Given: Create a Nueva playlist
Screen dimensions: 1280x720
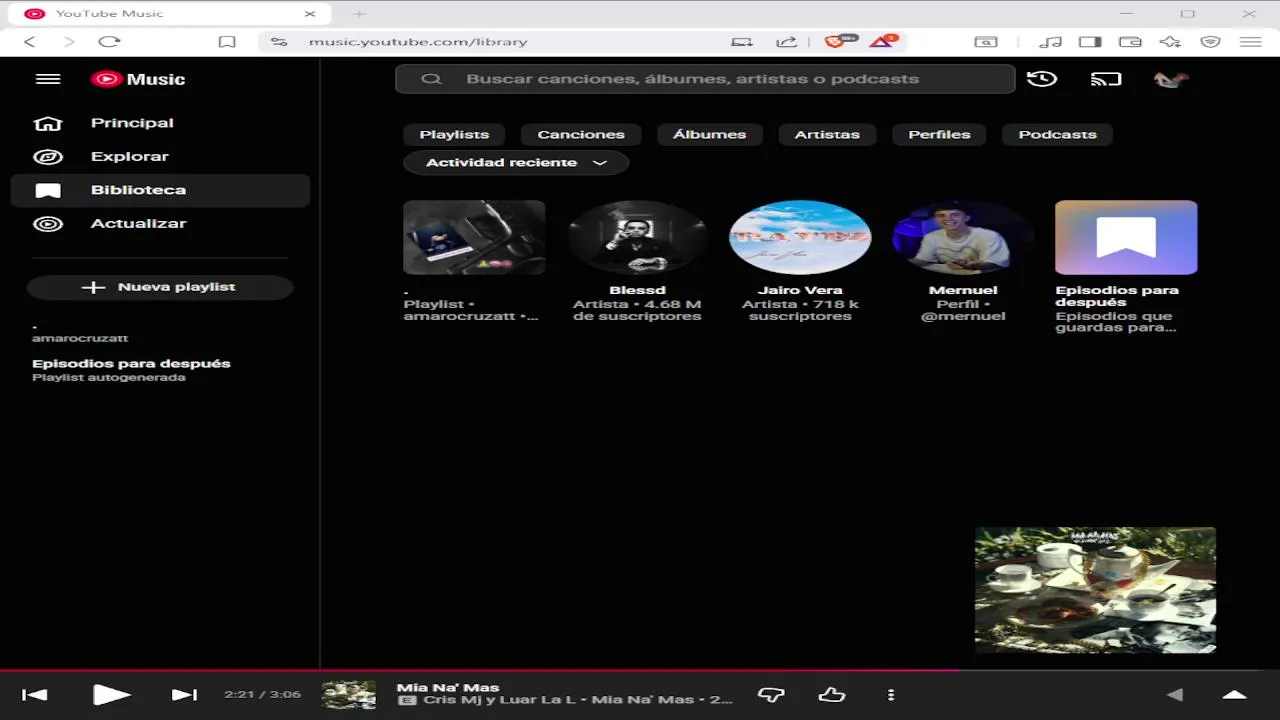Looking at the screenshot, I should [x=160, y=287].
